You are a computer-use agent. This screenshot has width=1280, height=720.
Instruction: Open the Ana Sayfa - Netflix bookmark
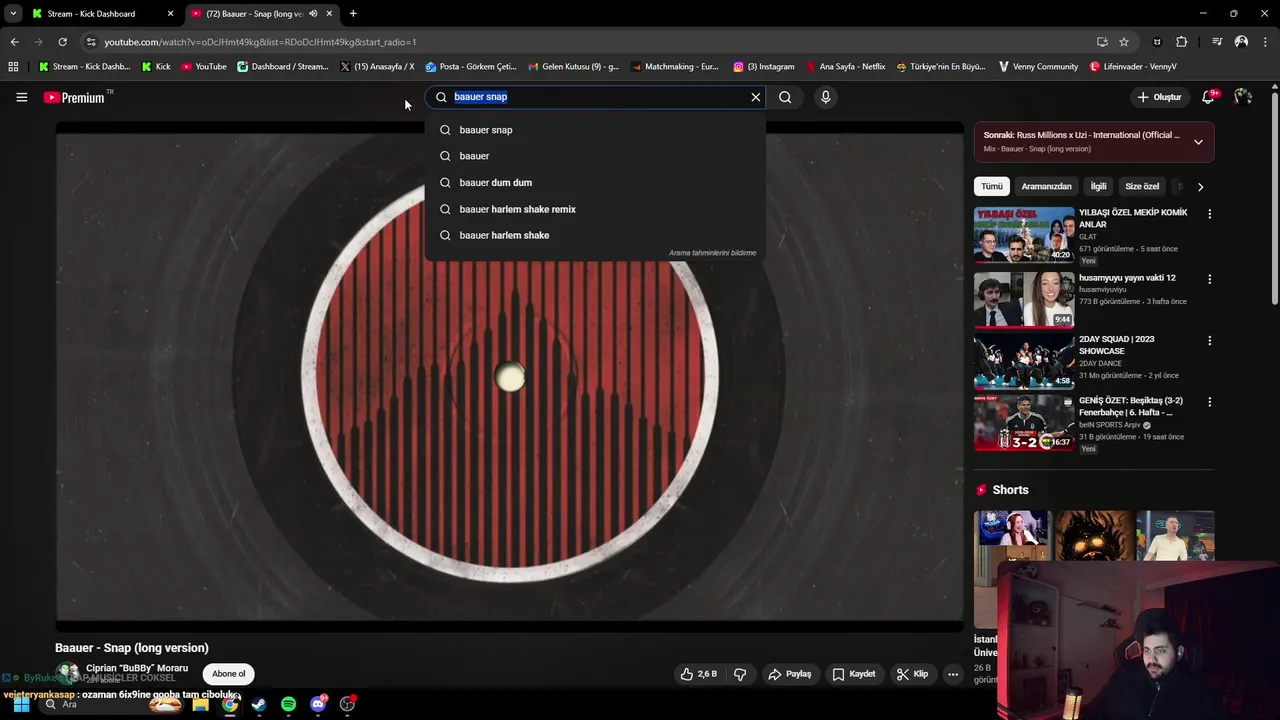point(846,67)
